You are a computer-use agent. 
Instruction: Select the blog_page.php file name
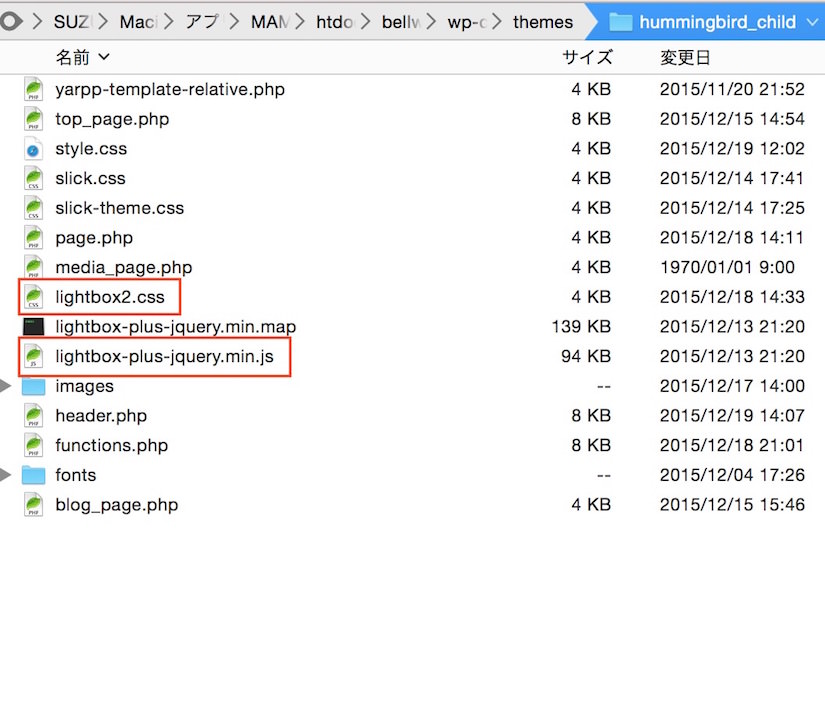tap(116, 505)
